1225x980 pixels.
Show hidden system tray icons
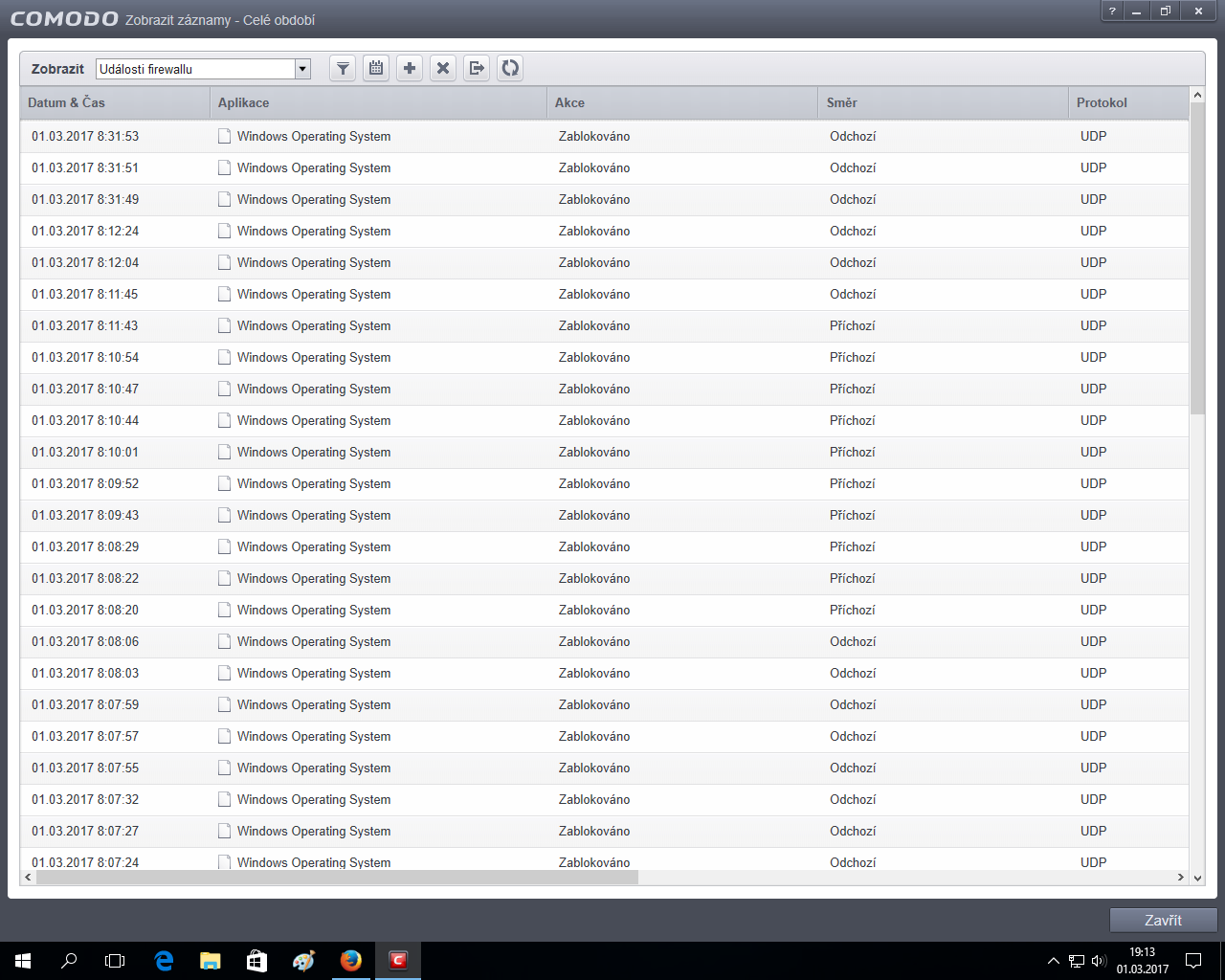[x=1053, y=961]
